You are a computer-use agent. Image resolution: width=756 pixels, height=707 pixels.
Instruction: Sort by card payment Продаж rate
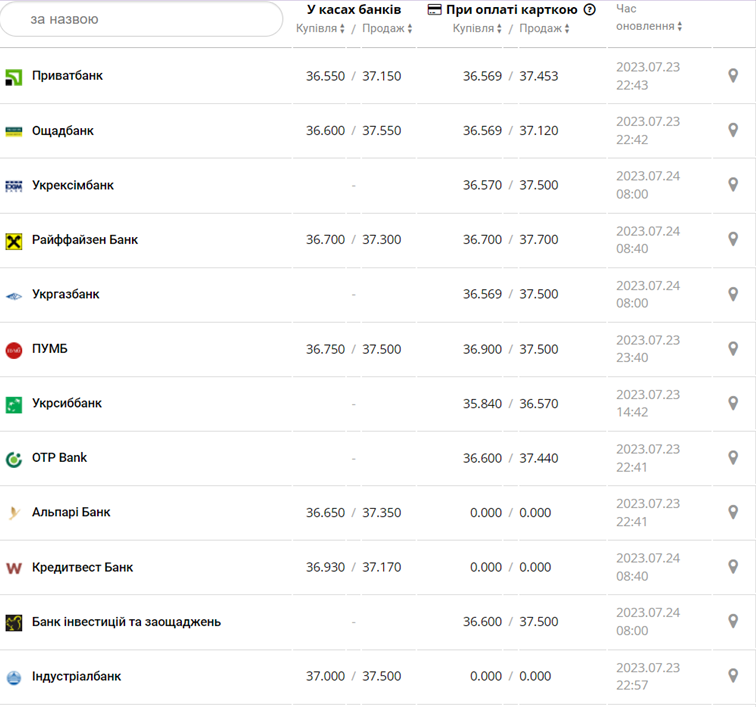pyautogui.click(x=545, y=29)
